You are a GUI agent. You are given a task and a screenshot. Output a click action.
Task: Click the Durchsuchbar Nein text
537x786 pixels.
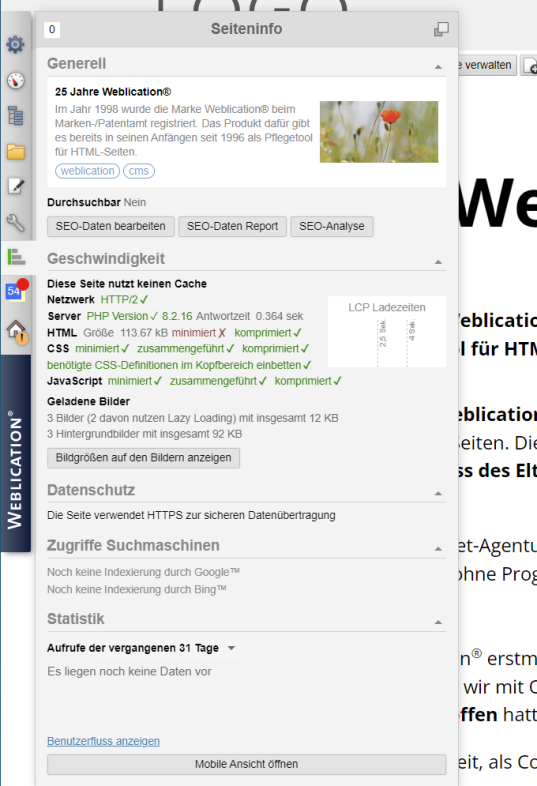pos(96,203)
